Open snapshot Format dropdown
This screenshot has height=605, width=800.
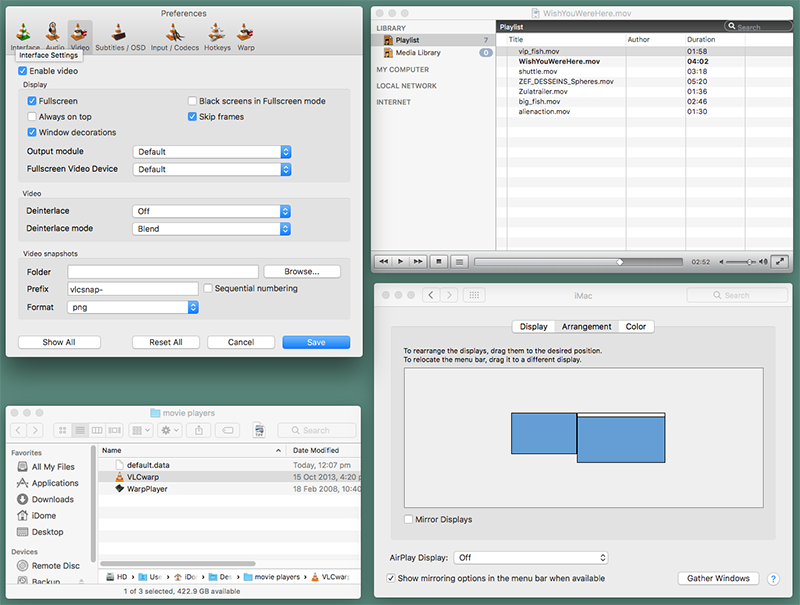point(133,307)
